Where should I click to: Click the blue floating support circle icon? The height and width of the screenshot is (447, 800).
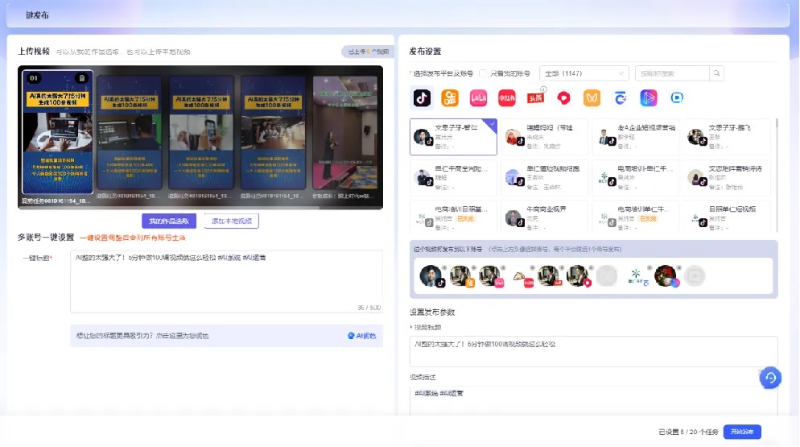(x=770, y=378)
